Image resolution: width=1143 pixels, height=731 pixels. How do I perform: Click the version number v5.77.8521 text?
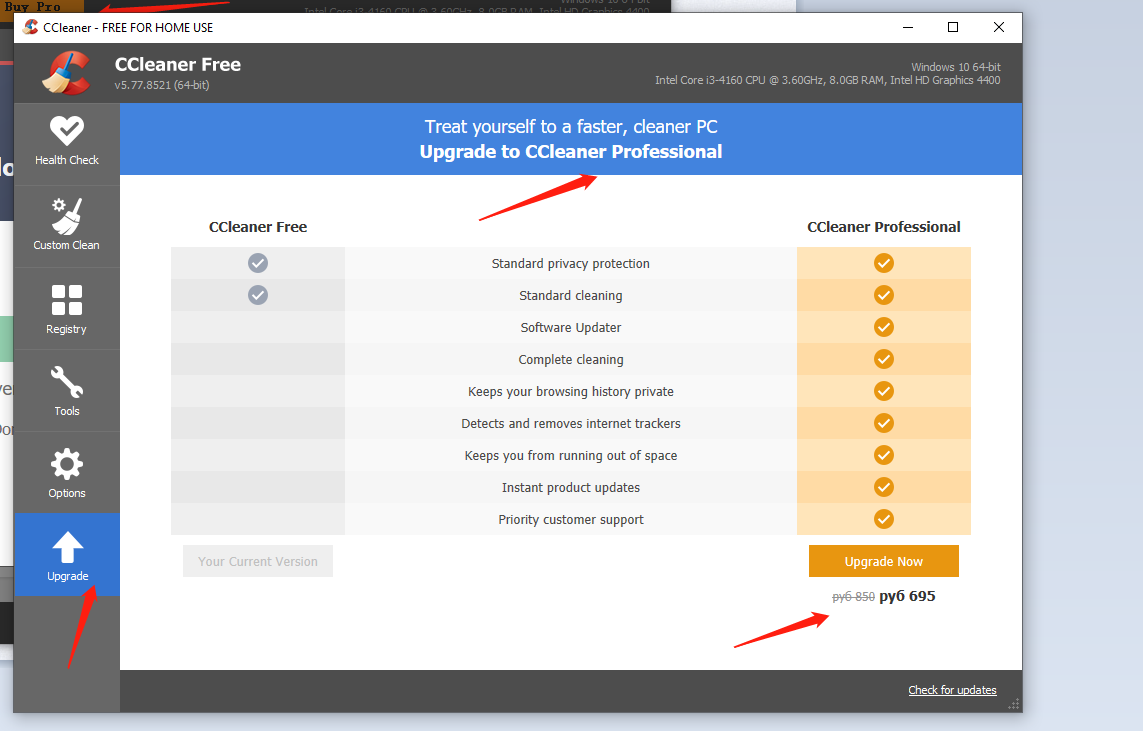162,85
